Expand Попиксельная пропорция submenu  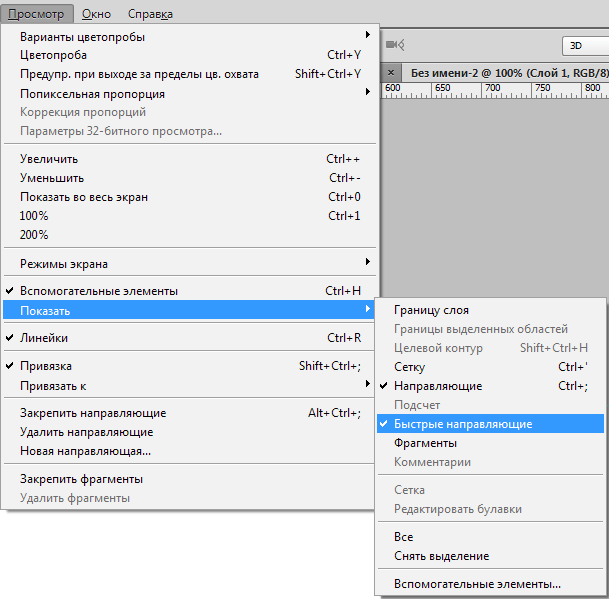[190, 94]
